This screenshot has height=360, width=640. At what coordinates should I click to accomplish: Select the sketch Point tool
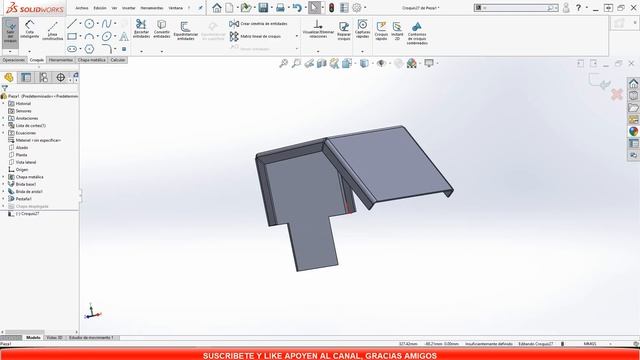124,49
